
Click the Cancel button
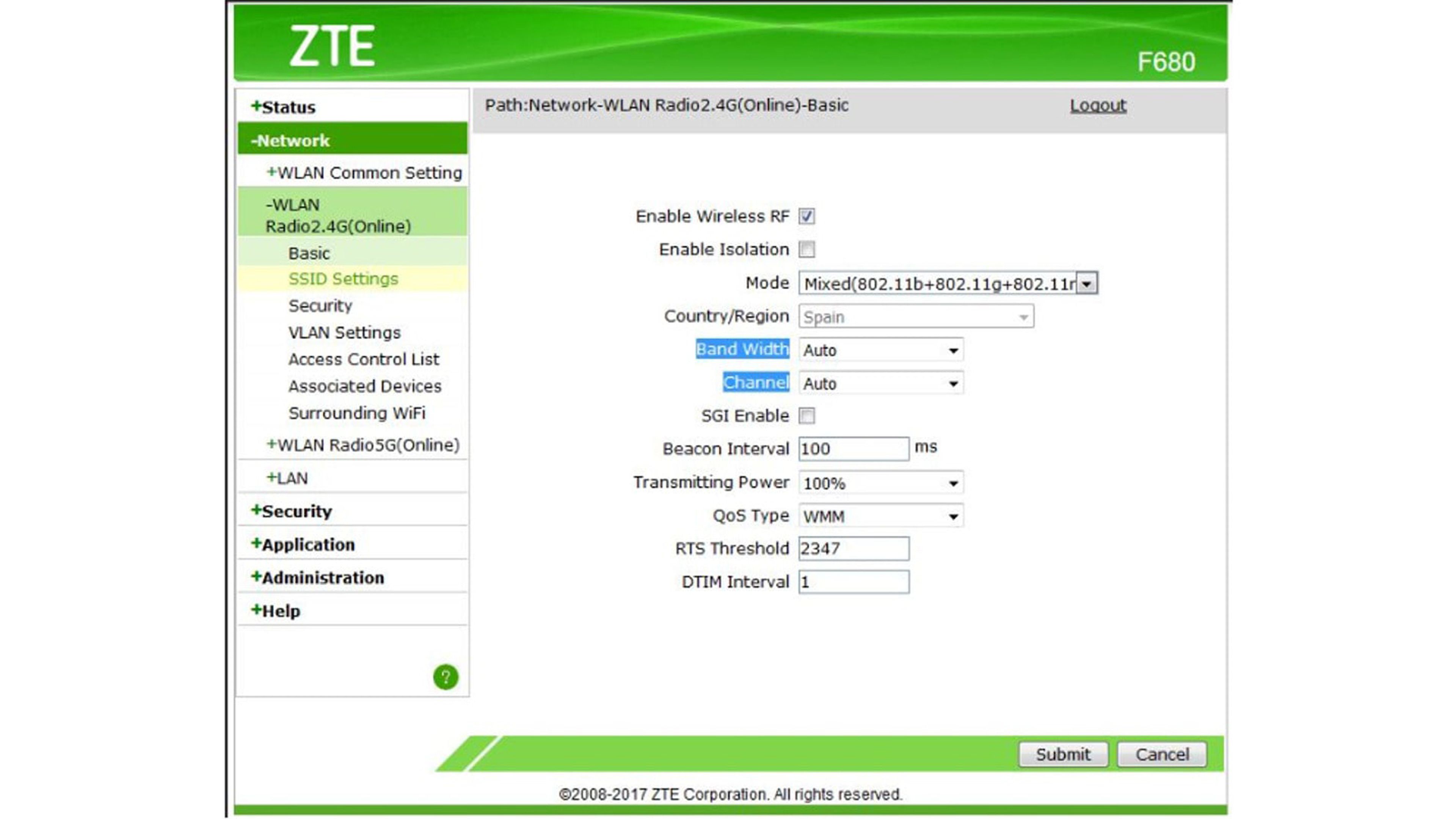[1162, 755]
